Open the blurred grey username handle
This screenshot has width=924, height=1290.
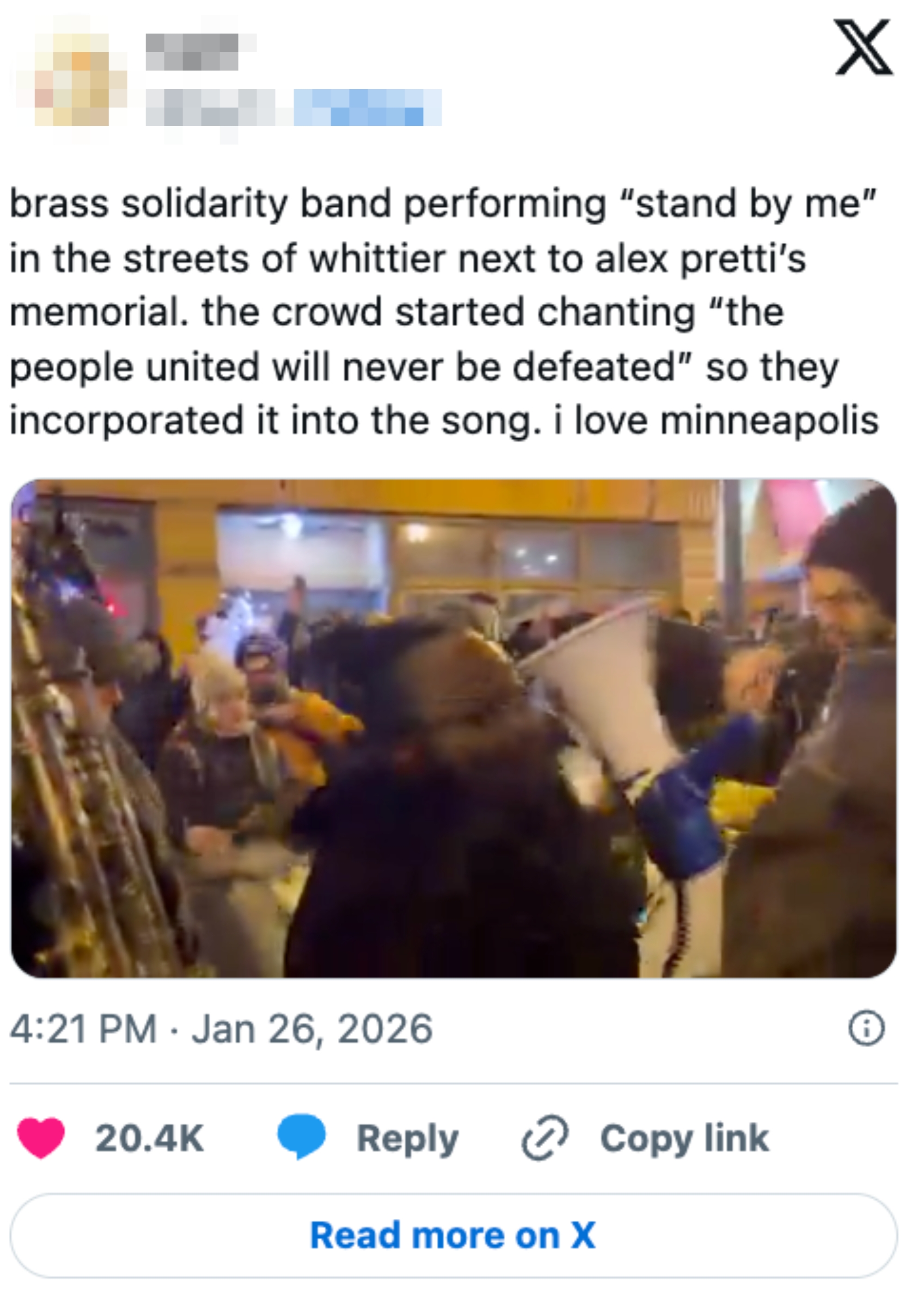pos(210,108)
